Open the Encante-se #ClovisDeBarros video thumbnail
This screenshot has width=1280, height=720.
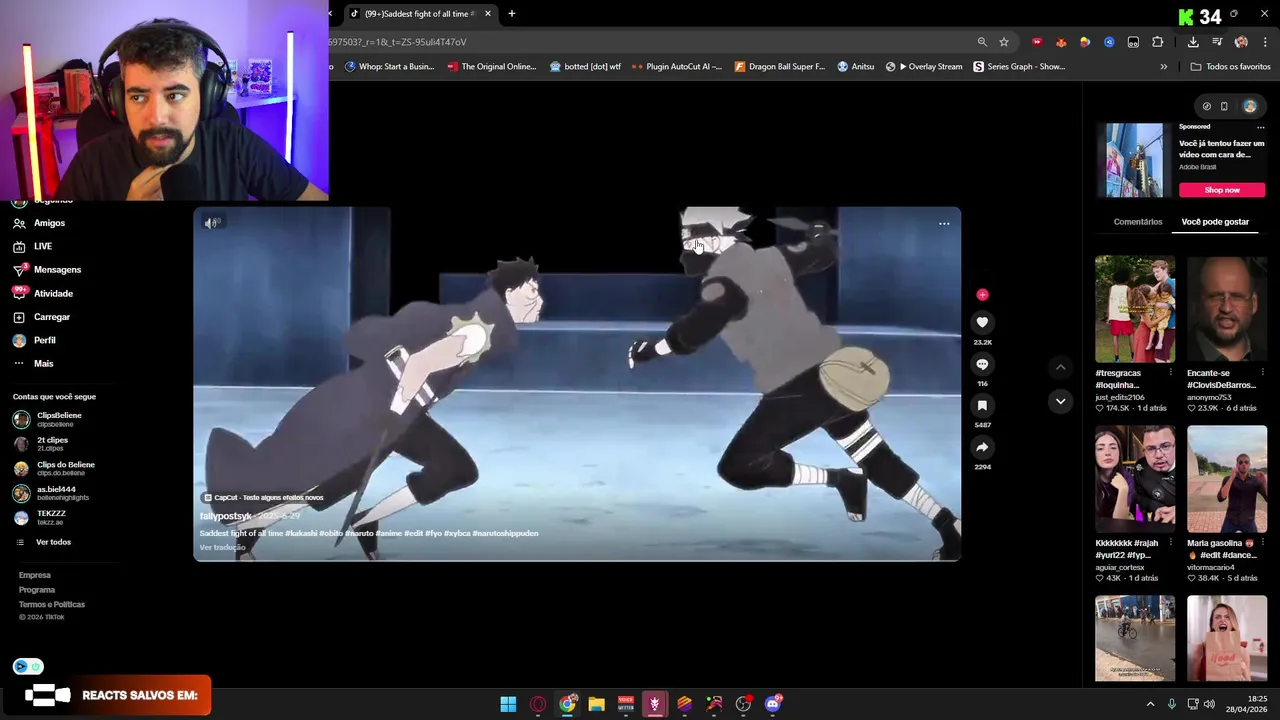(1227, 309)
